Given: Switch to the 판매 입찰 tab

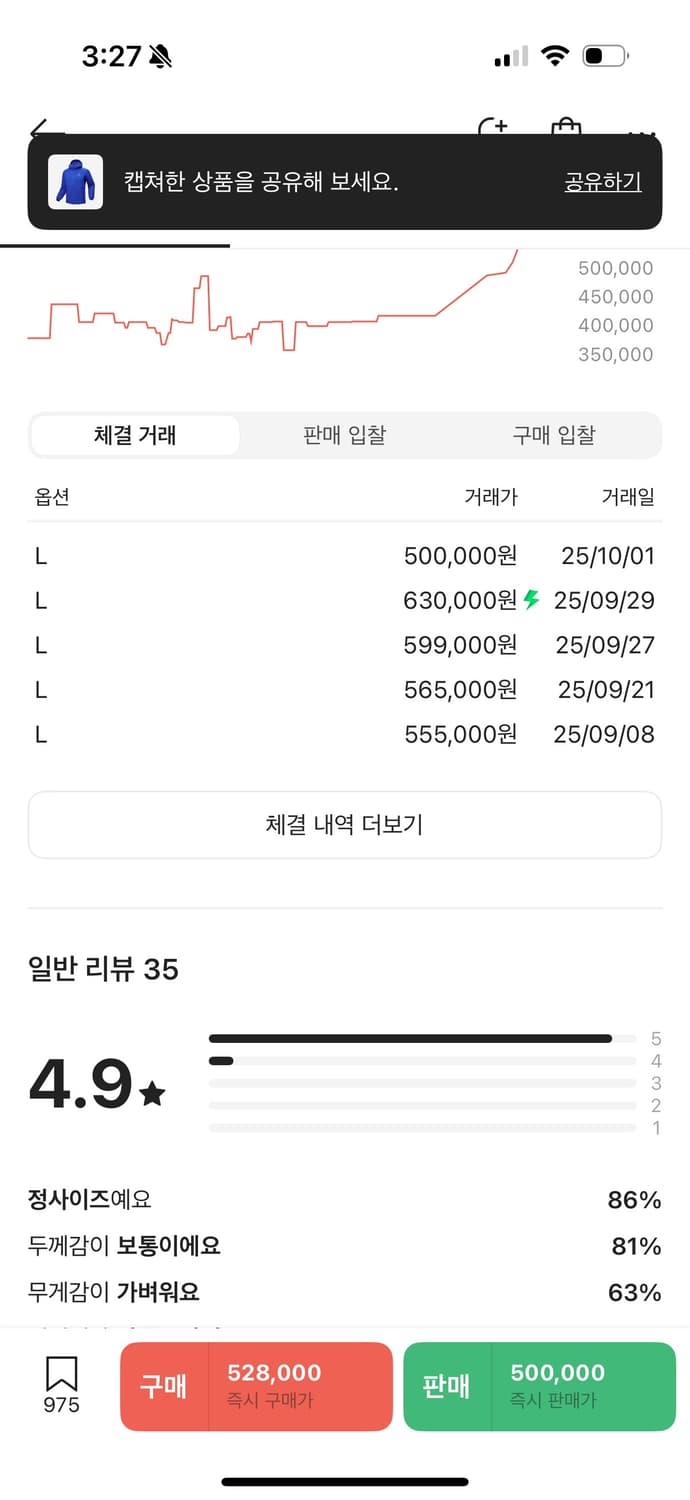Looking at the screenshot, I should (344, 435).
